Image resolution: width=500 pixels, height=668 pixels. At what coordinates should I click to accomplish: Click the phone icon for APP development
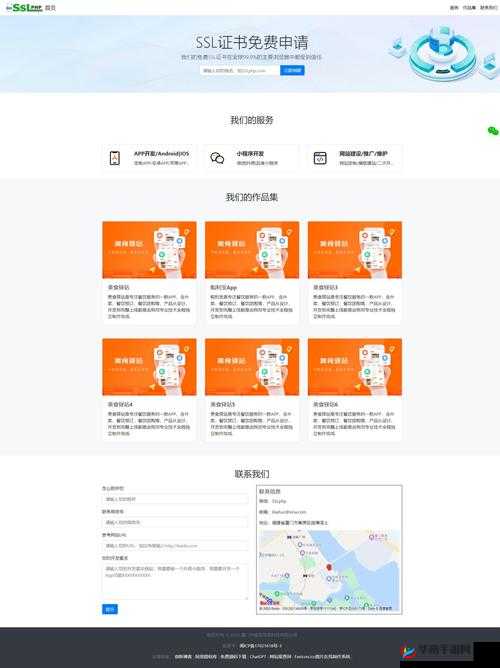115,158
